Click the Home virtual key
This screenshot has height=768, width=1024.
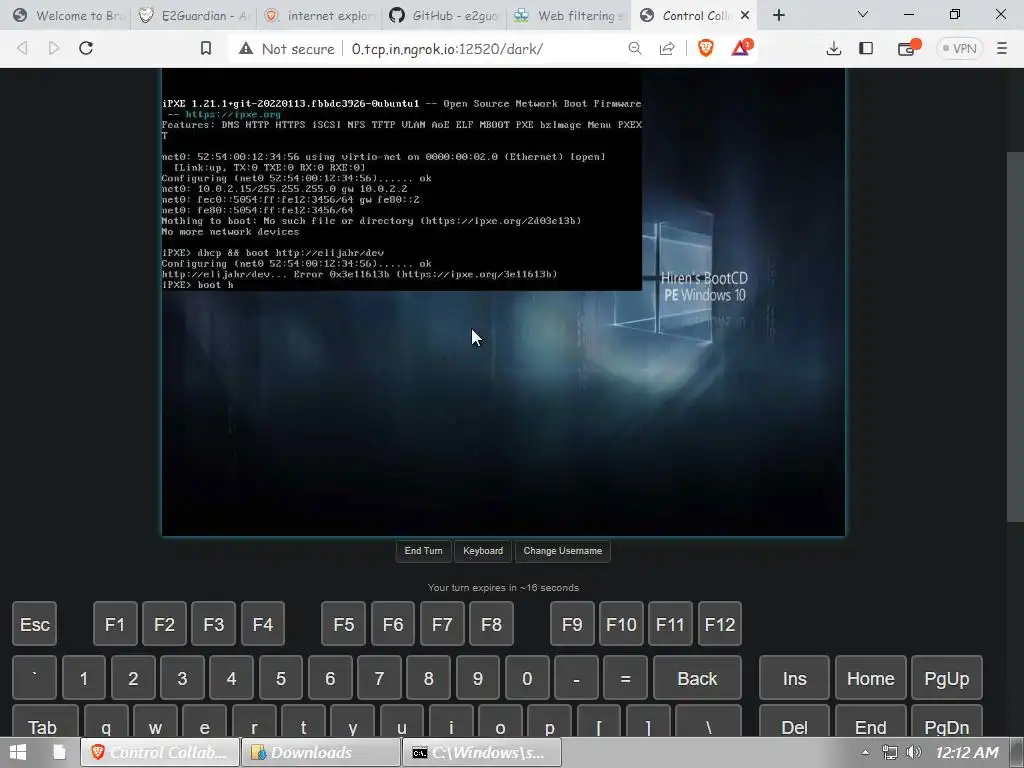[x=871, y=678]
